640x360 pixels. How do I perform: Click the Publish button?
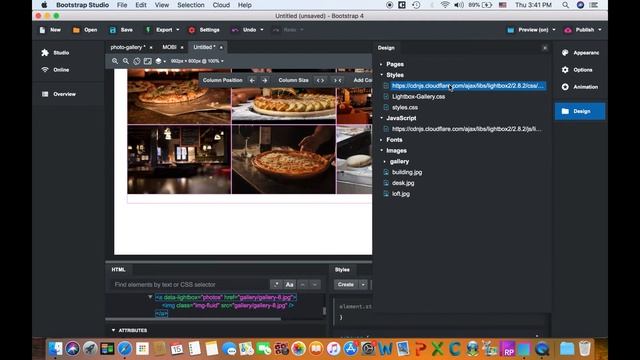(x=579, y=30)
